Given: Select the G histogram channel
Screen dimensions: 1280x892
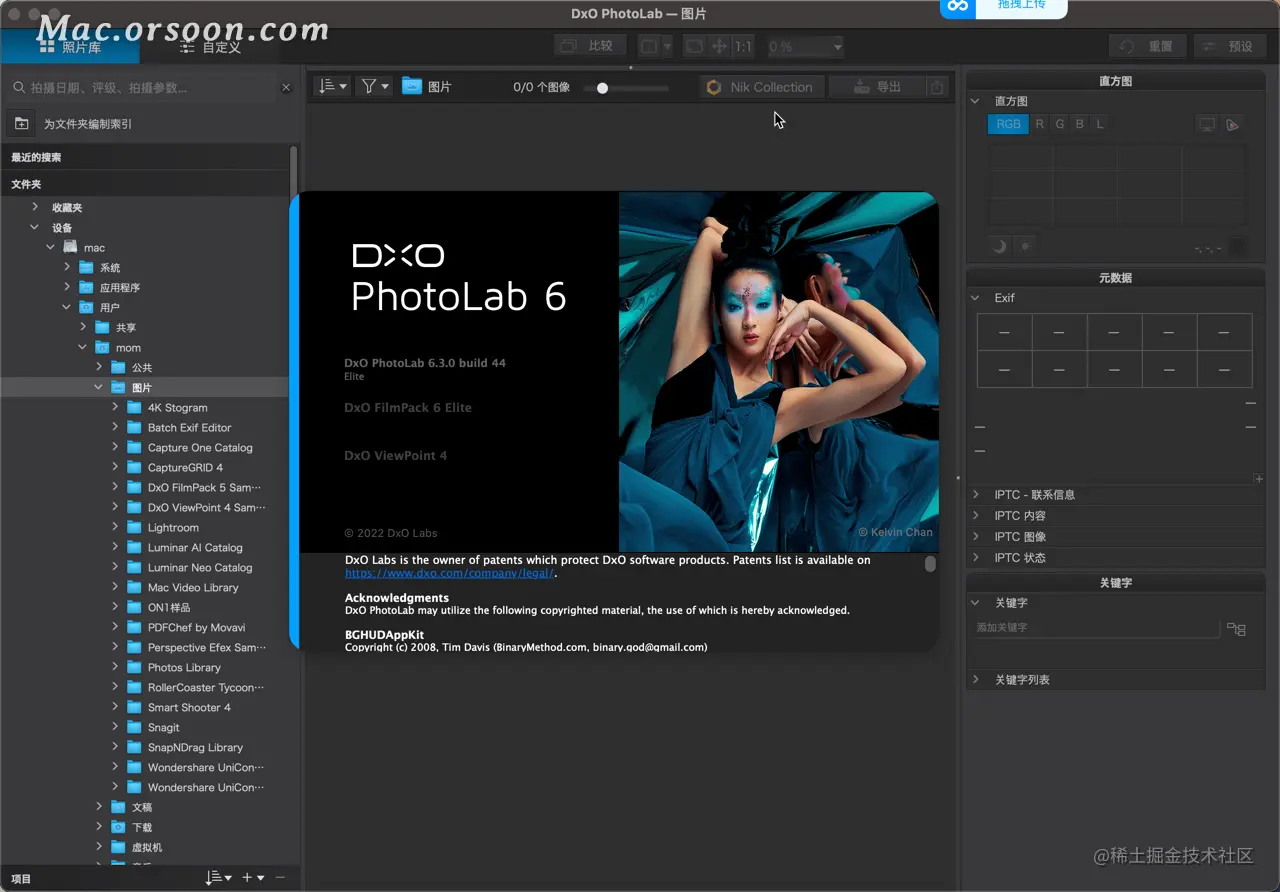Looking at the screenshot, I should 1060,124.
